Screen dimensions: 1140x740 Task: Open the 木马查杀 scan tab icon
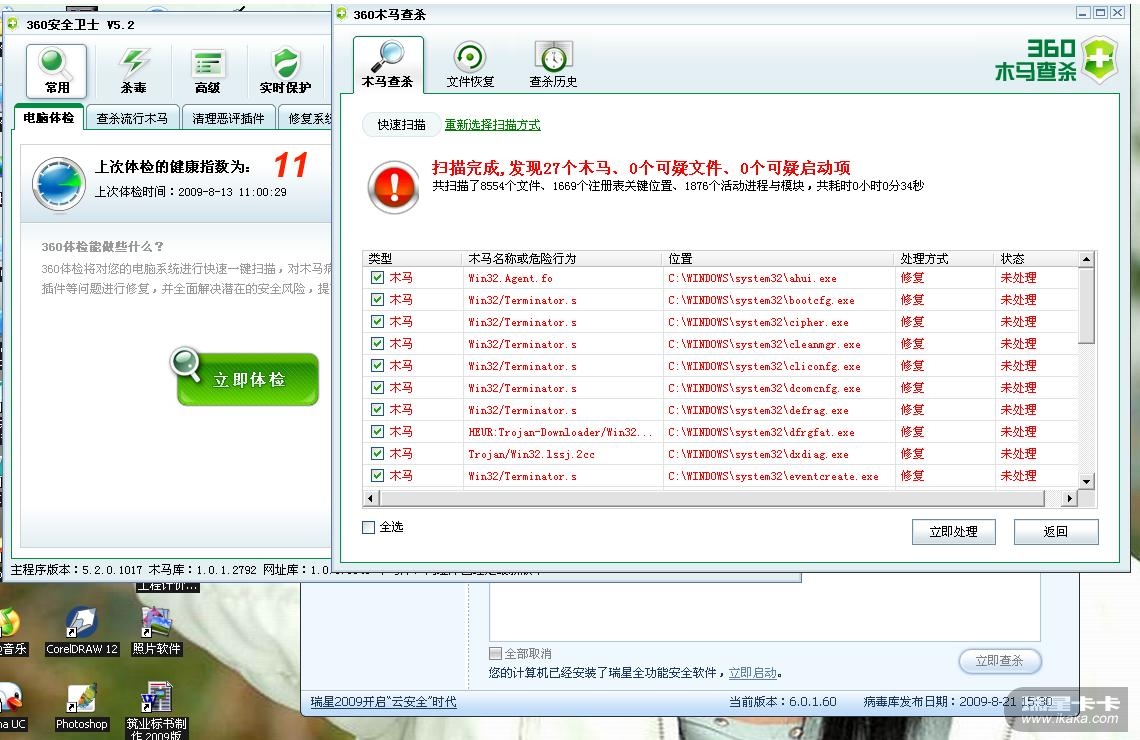(x=388, y=64)
